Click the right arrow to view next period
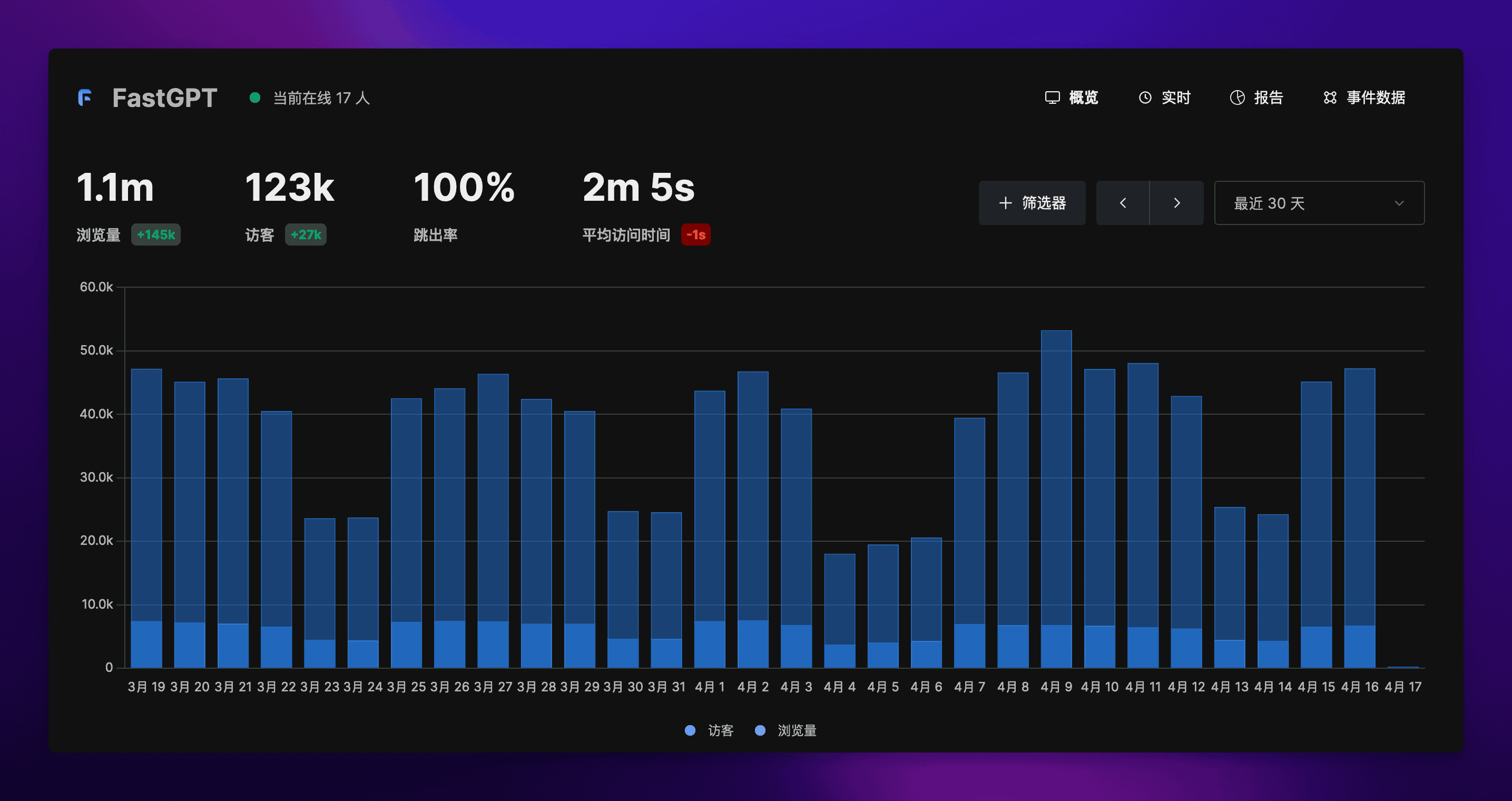This screenshot has height=801, width=1512. click(x=1176, y=202)
